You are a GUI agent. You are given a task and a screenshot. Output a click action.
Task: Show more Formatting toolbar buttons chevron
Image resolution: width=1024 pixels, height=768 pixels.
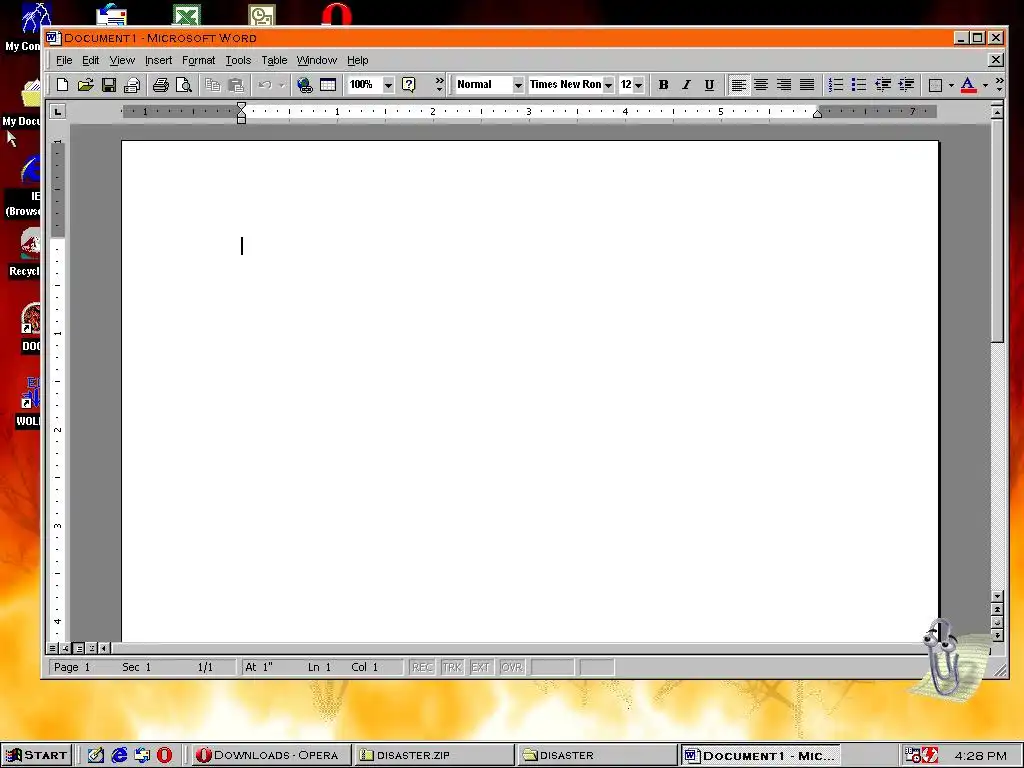[999, 84]
